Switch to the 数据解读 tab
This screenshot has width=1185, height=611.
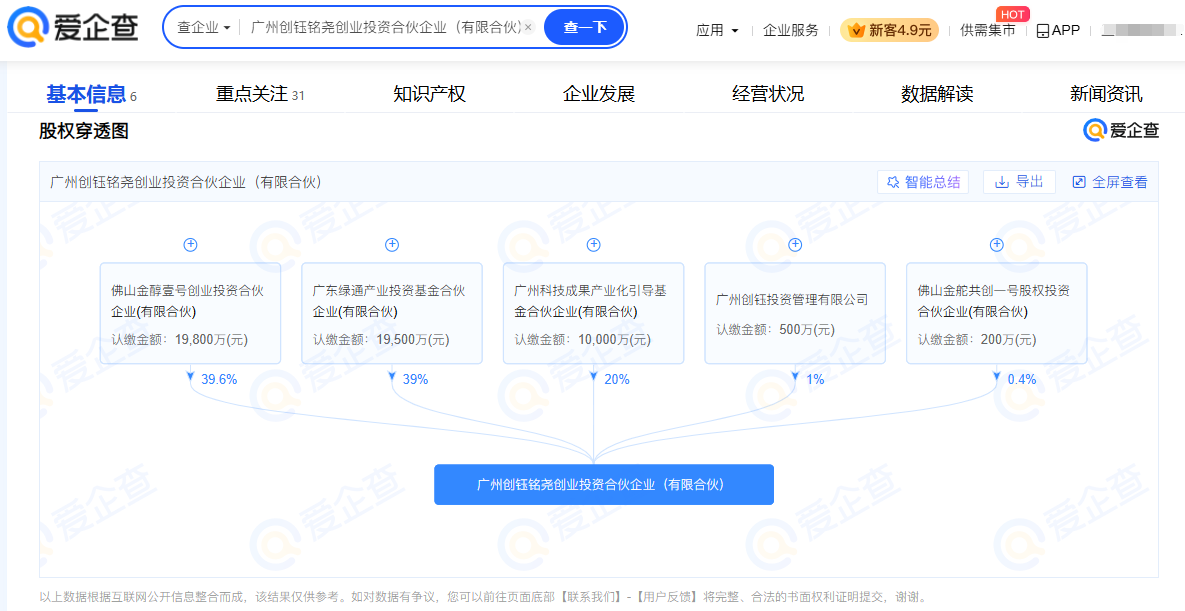tap(937, 95)
